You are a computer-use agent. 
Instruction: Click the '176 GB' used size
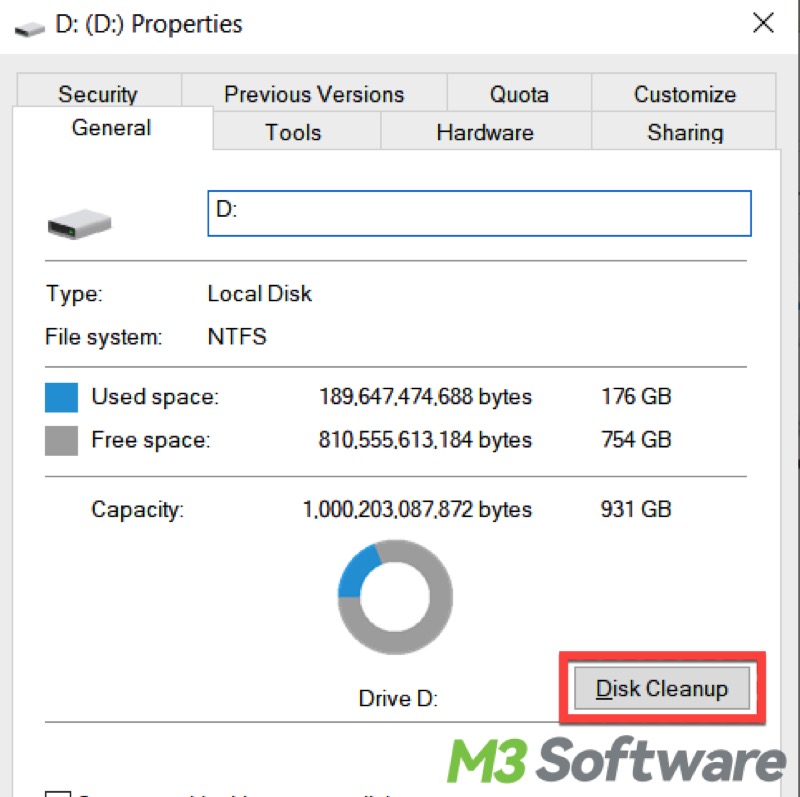click(x=636, y=396)
